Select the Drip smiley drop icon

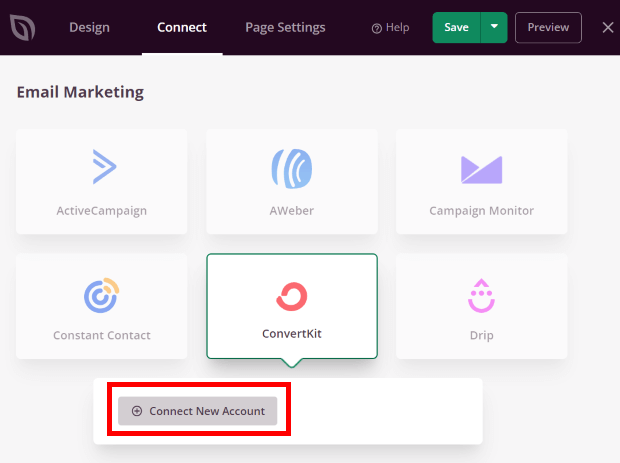click(x=481, y=296)
